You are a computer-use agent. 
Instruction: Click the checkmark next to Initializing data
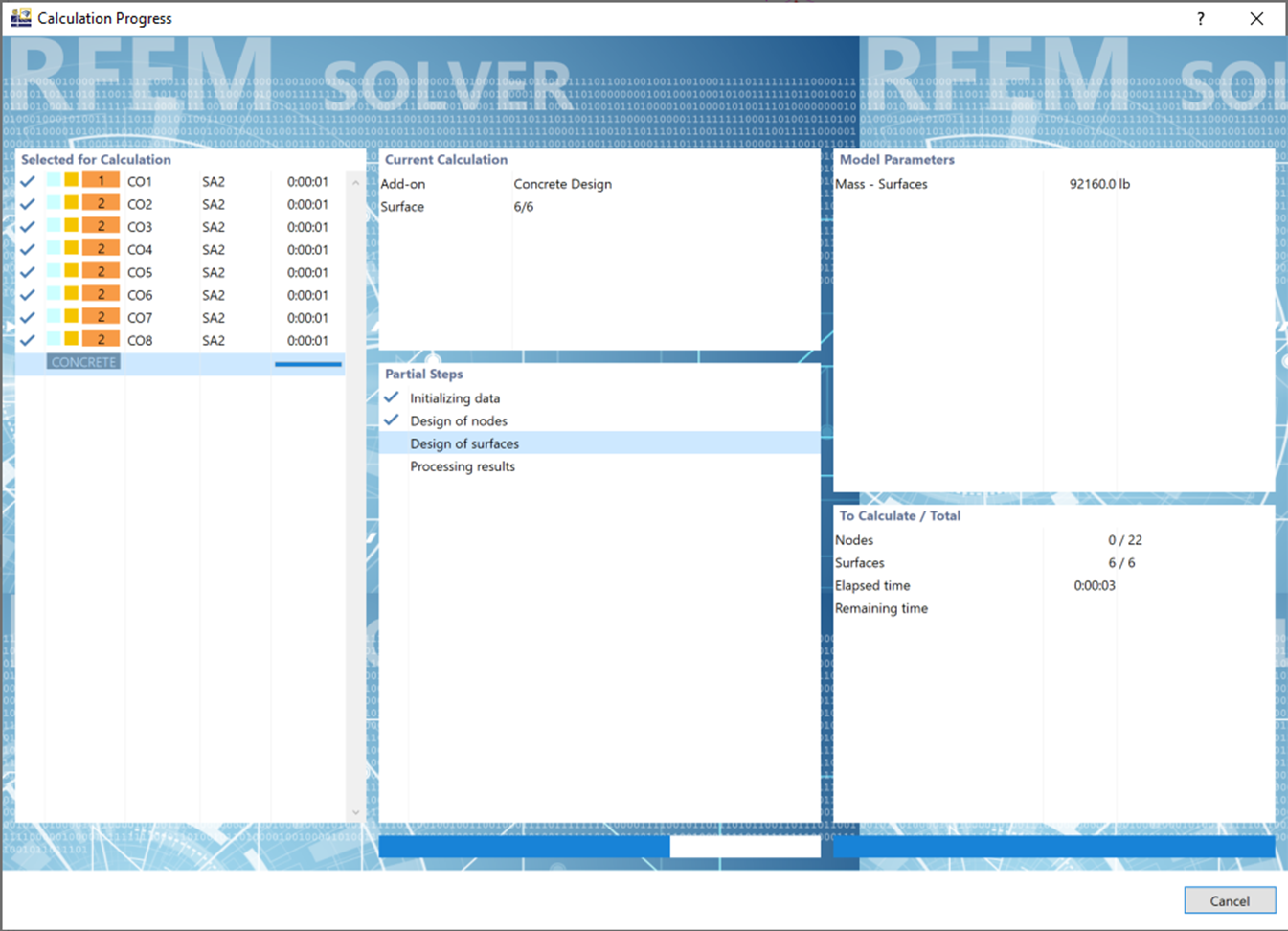click(x=392, y=397)
